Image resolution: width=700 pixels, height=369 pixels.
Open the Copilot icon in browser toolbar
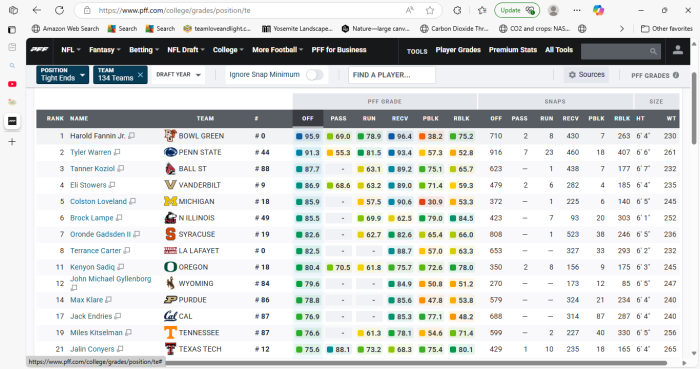click(598, 10)
